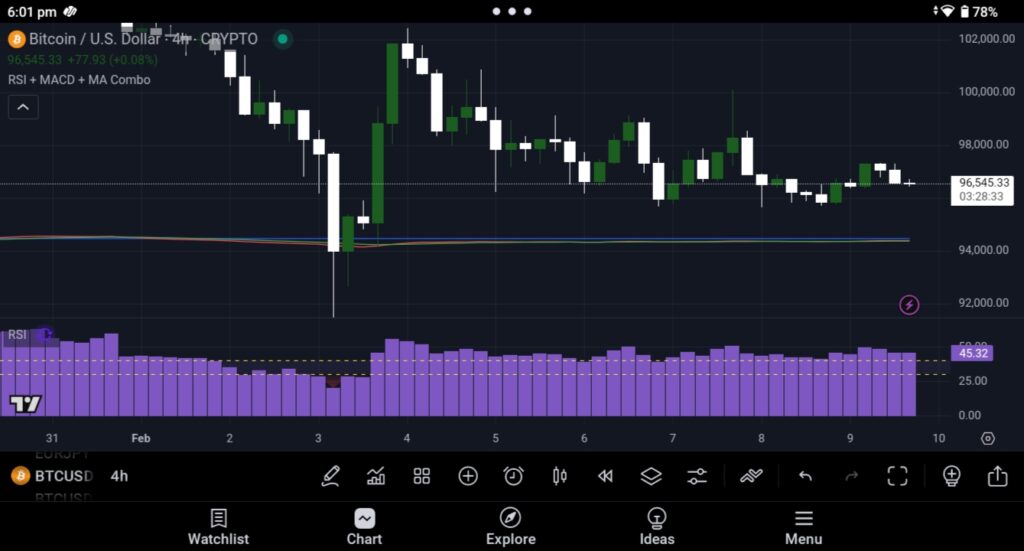Open the drawing tools pencil icon

[330, 476]
